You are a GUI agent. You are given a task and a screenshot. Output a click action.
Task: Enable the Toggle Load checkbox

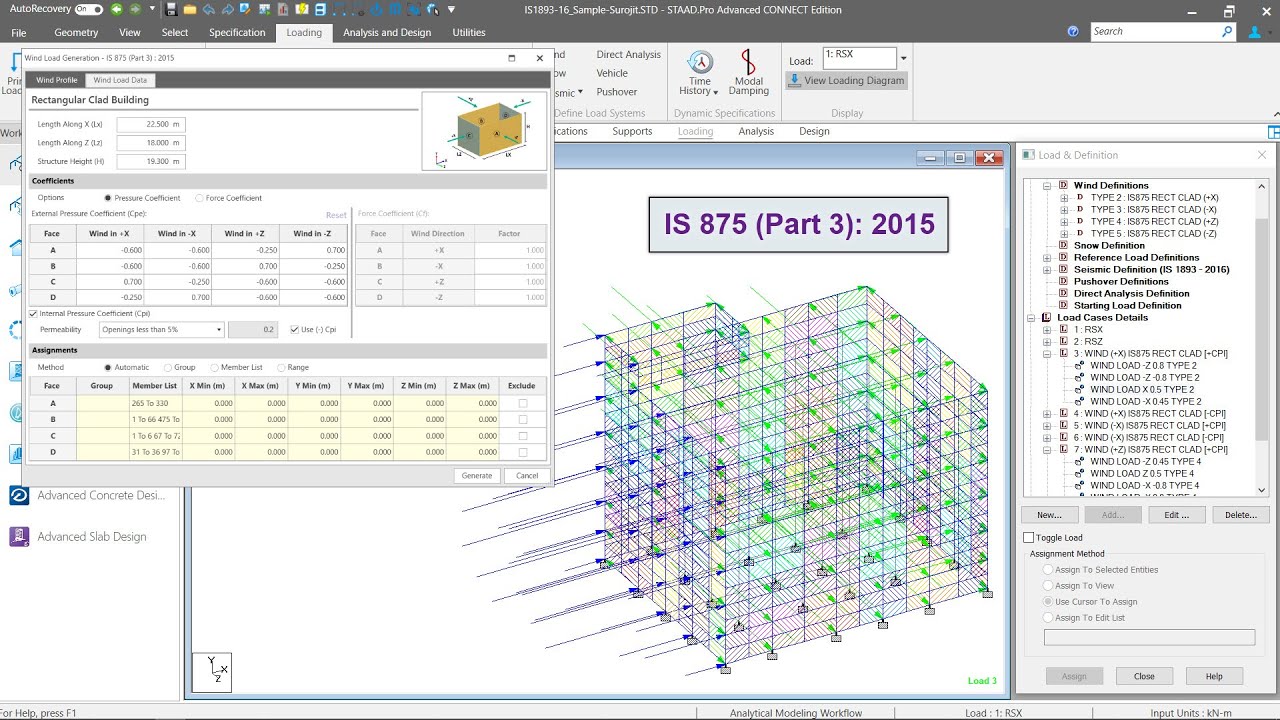pos(1029,538)
